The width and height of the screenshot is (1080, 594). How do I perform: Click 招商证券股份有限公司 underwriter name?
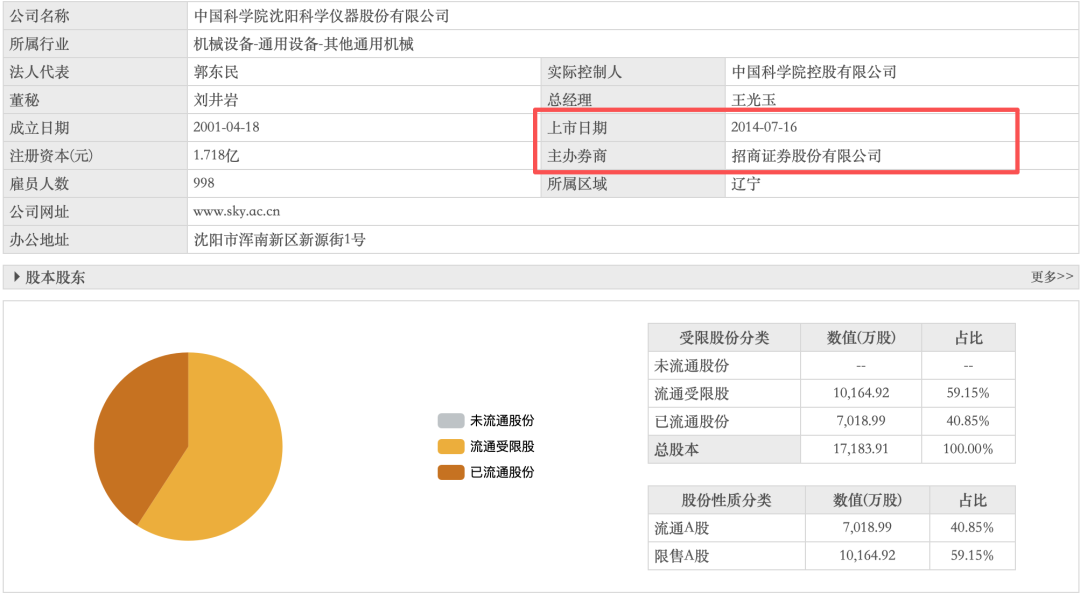point(807,156)
